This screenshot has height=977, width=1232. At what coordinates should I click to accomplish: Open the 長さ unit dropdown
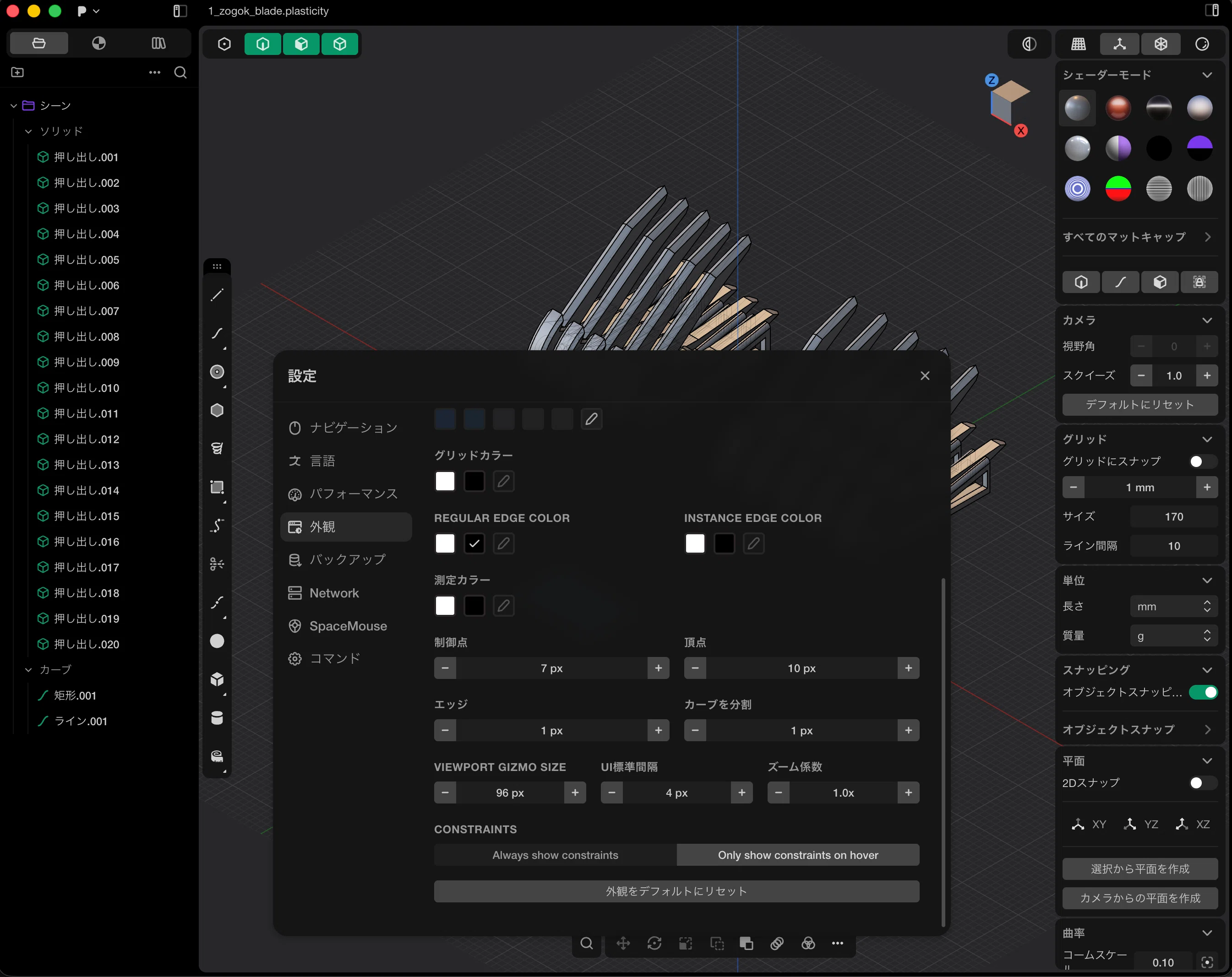1174,606
